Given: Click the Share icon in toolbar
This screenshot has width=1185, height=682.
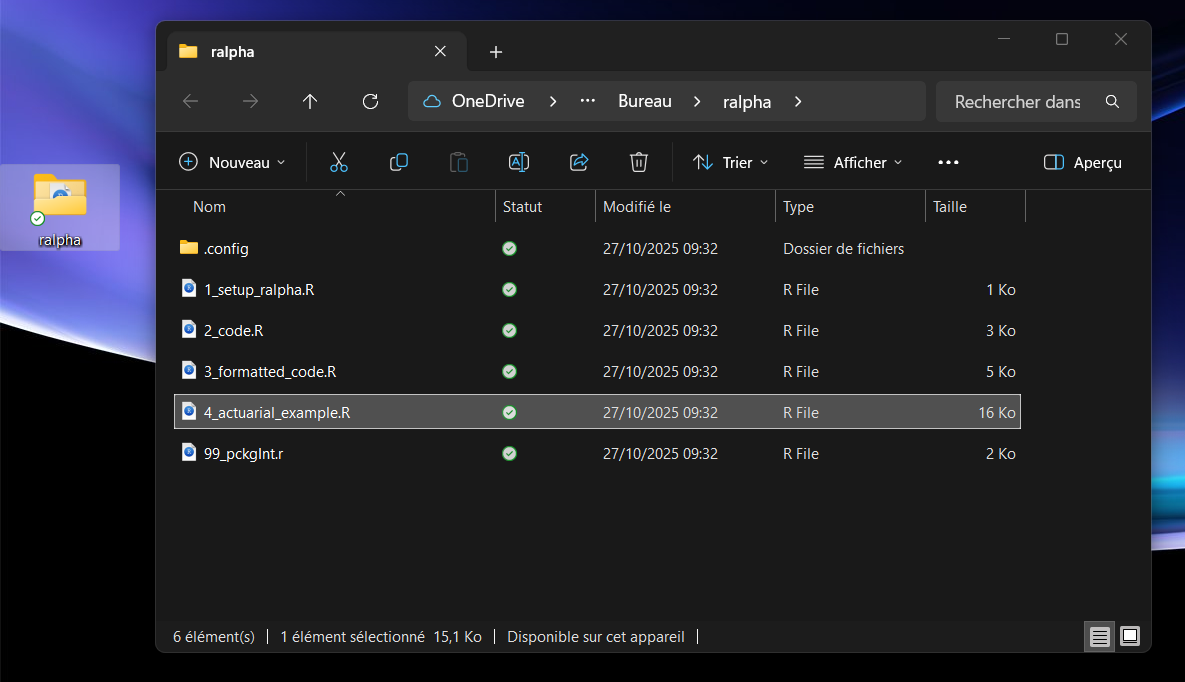Looking at the screenshot, I should click(579, 163).
